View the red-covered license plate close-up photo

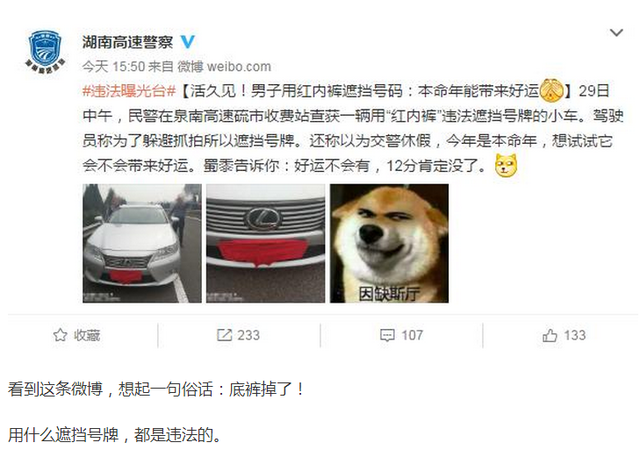point(266,243)
